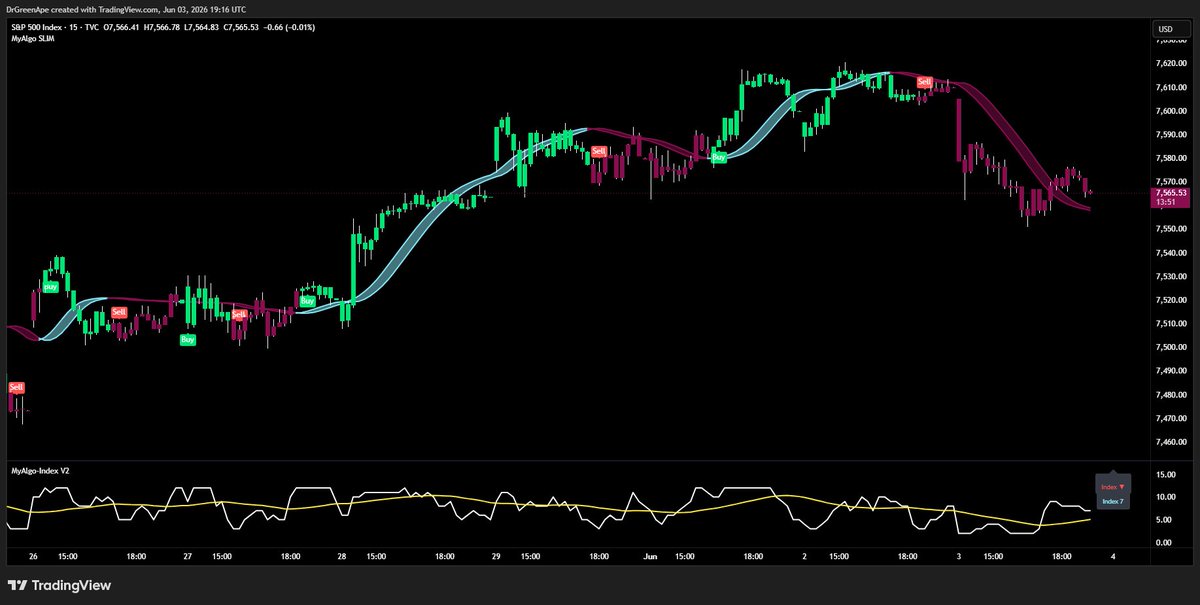
Task: Click the 7,620.00 price axis label
Action: pos(1170,64)
